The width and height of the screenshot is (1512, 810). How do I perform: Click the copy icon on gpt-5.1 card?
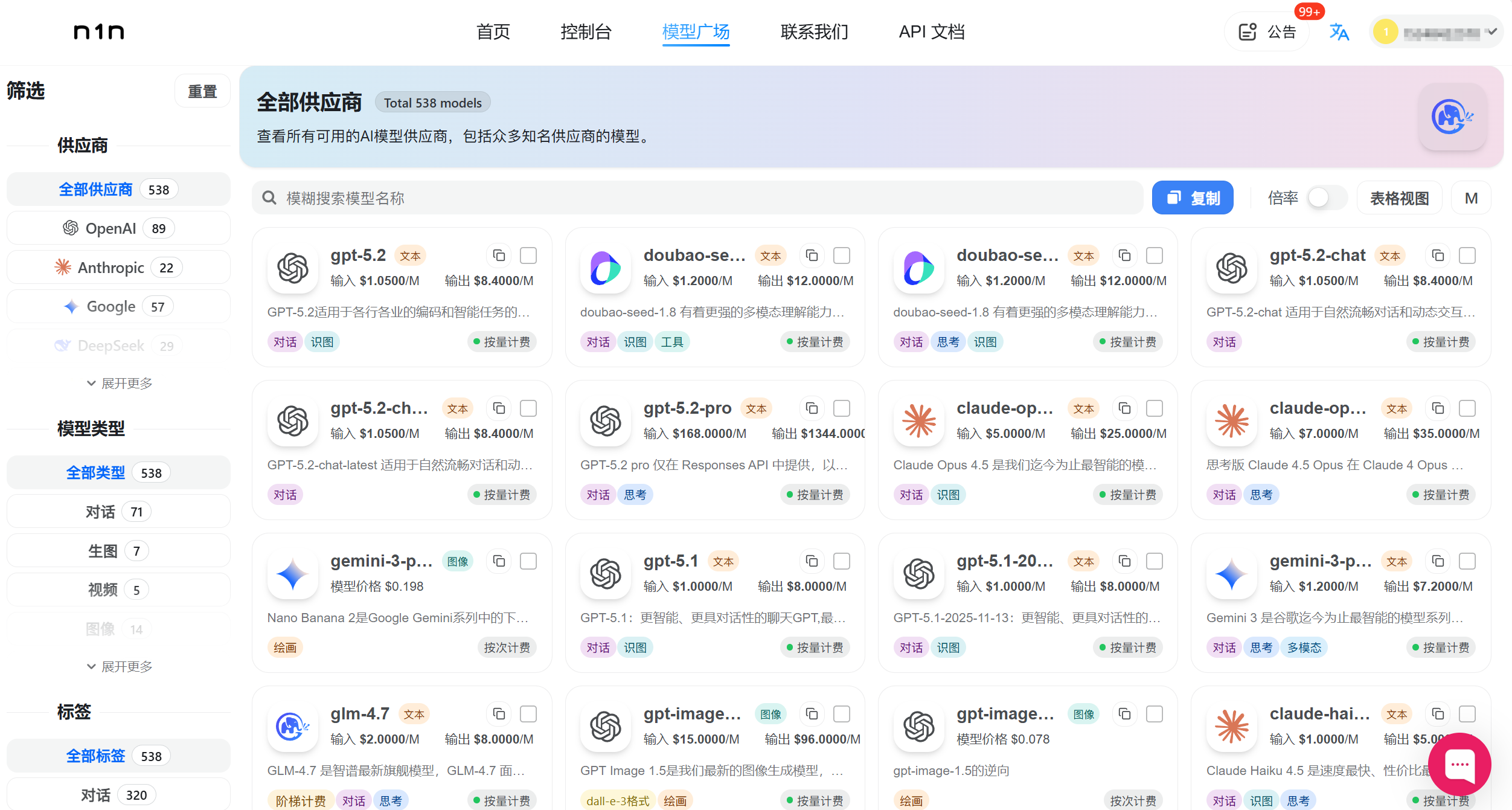[812, 561]
